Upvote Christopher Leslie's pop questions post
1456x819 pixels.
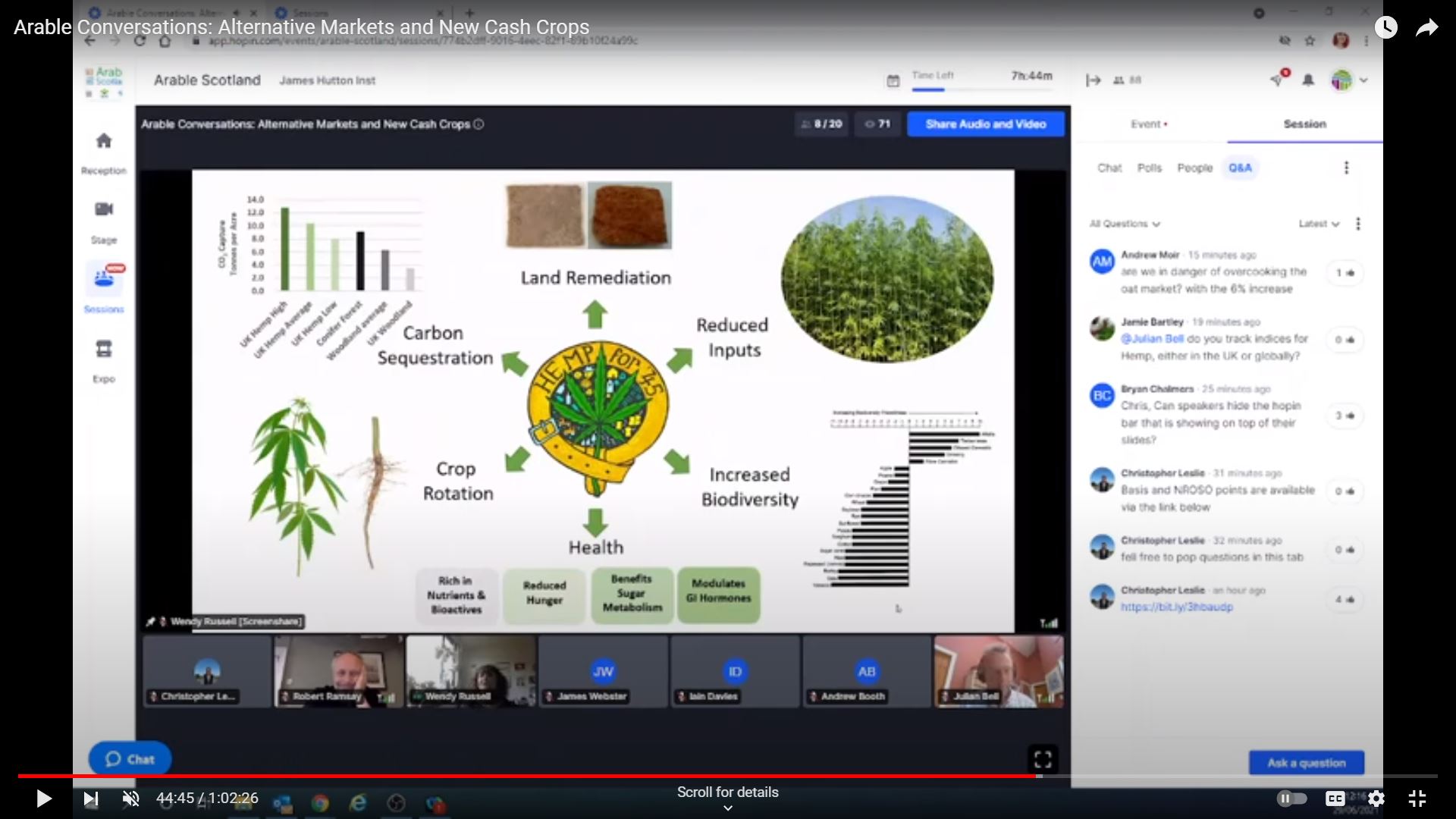tap(1345, 550)
